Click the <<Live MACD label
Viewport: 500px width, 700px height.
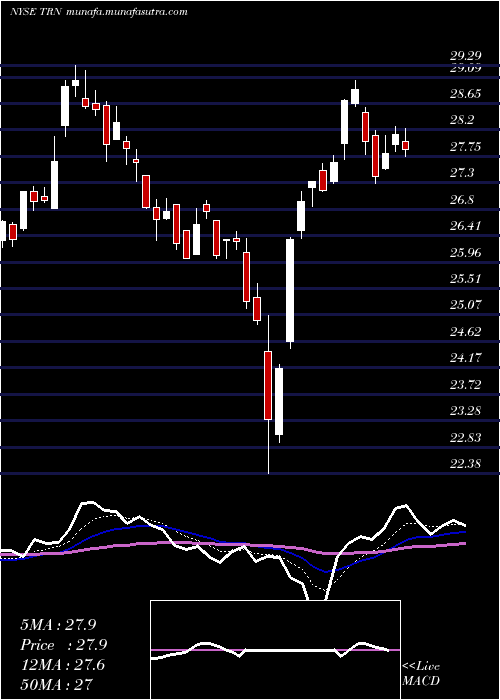(421, 673)
